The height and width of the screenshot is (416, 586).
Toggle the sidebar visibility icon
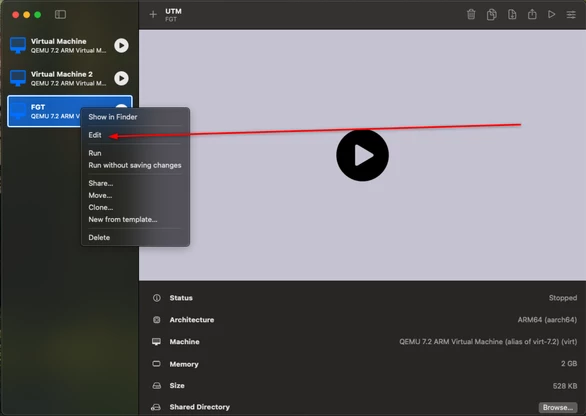point(60,15)
